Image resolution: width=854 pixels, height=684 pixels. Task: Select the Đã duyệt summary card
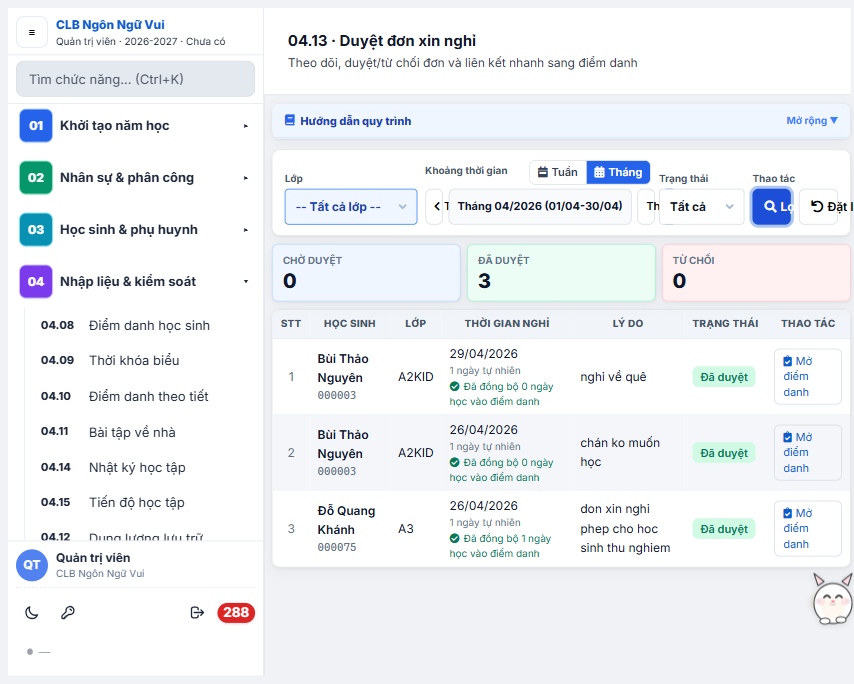tap(561, 273)
